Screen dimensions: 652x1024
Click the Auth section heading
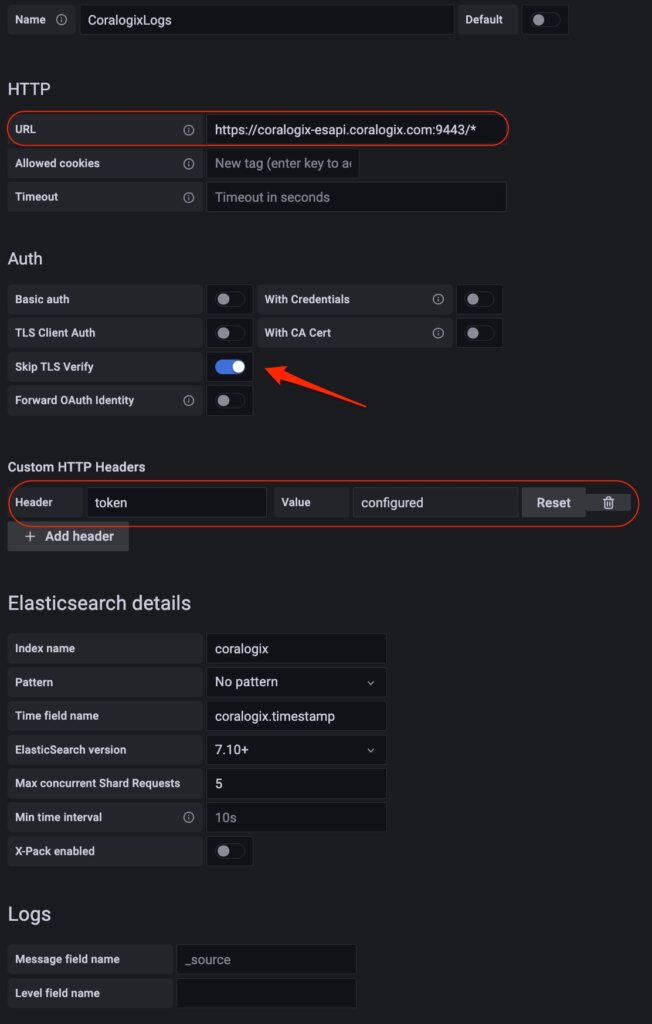coord(25,259)
